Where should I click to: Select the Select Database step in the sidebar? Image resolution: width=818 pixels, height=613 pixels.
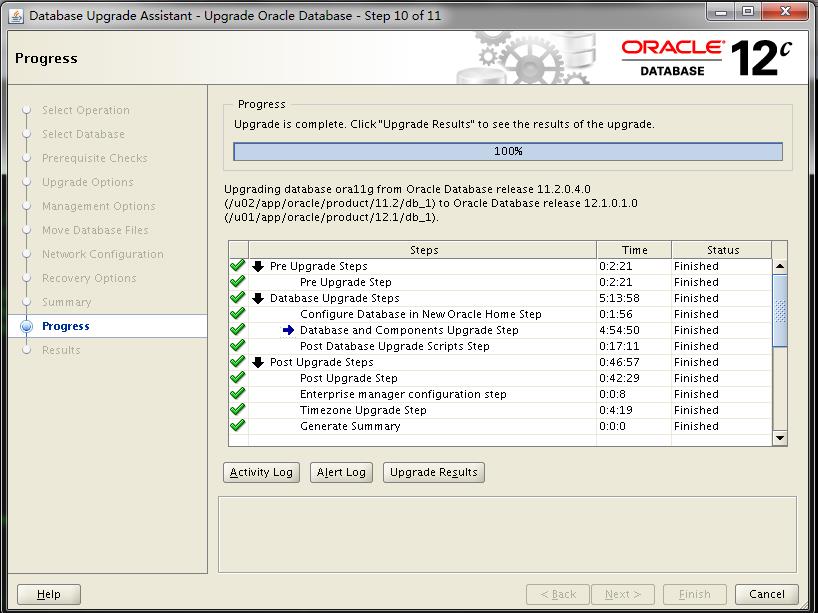(83, 135)
